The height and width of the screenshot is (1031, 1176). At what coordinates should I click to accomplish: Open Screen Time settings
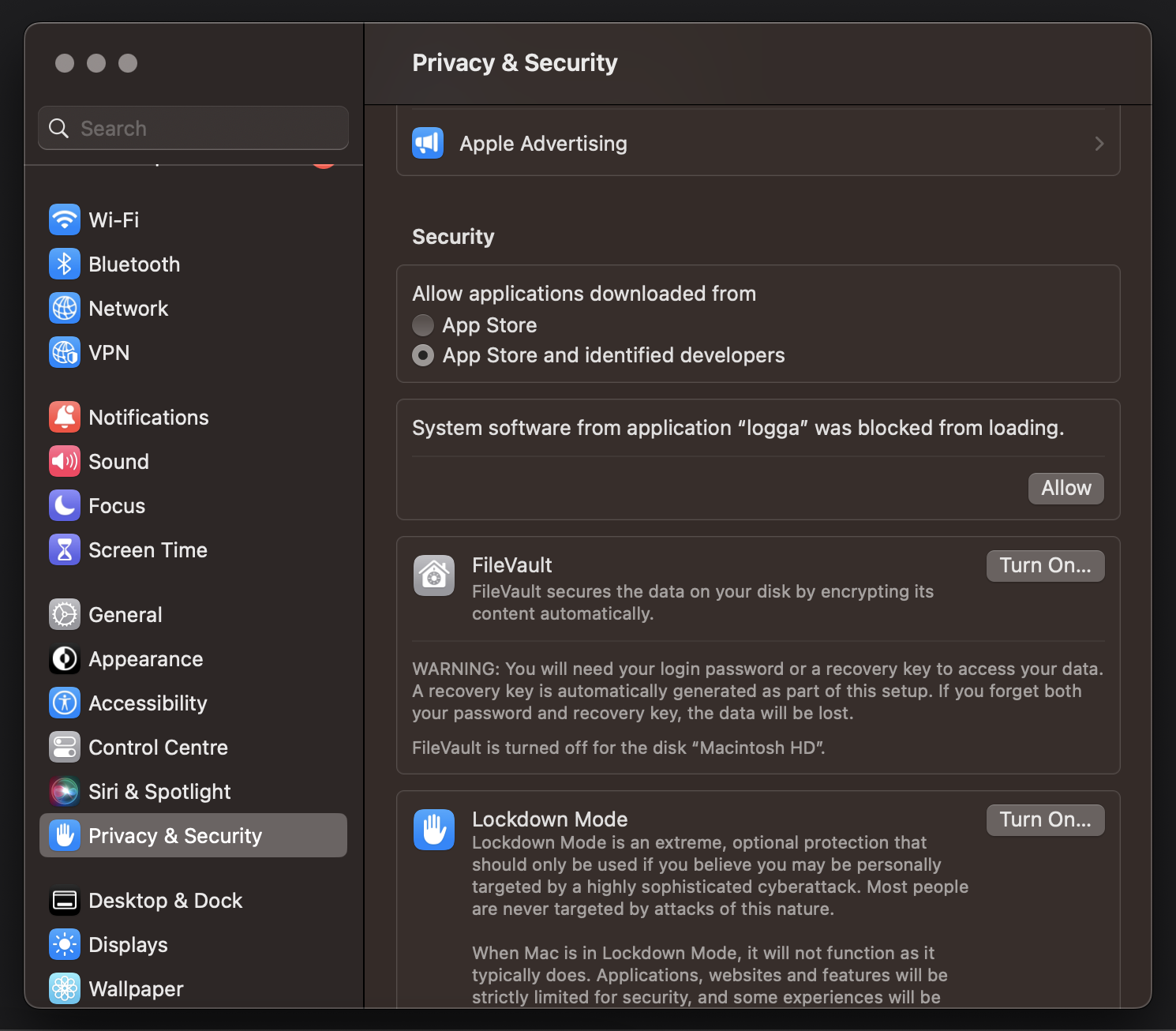[x=64, y=549]
